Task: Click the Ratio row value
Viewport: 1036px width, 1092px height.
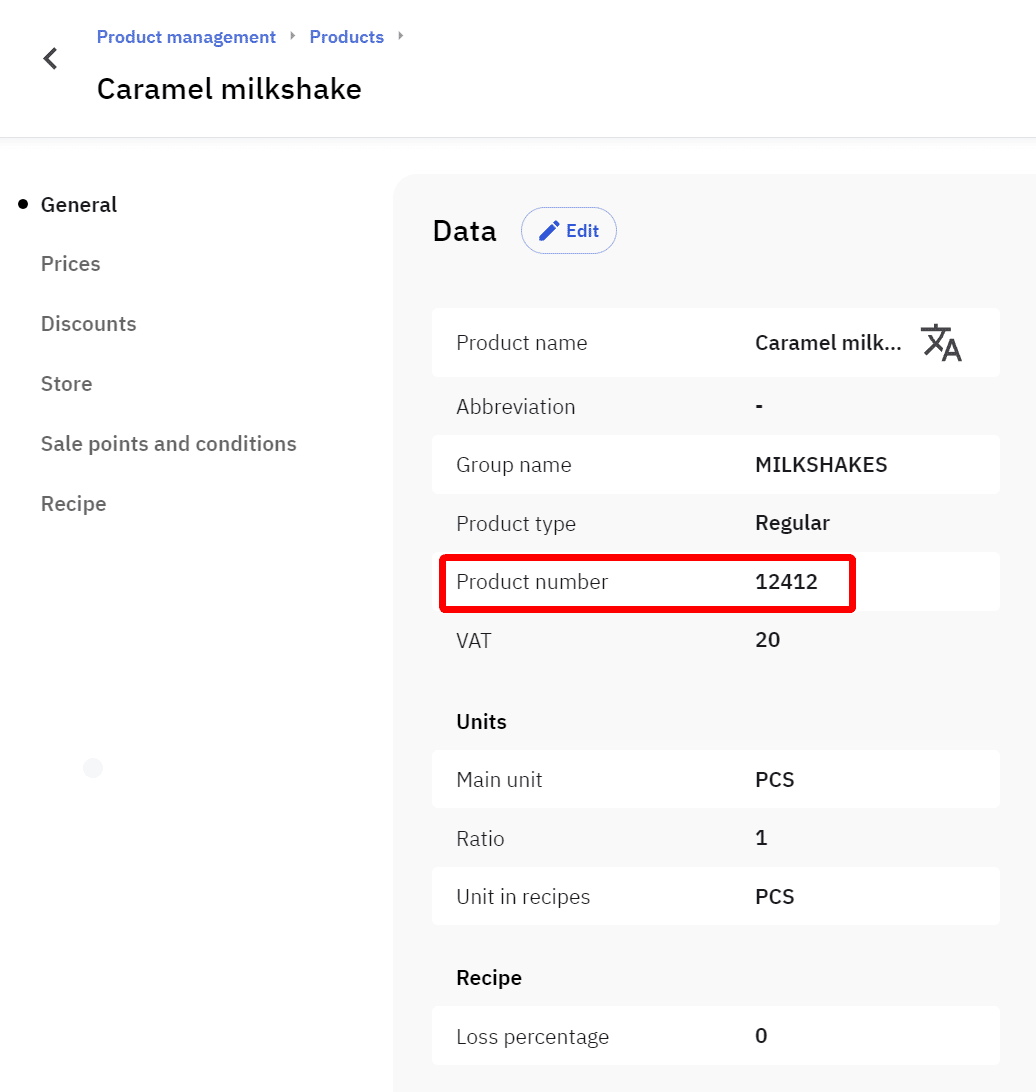Action: click(x=761, y=838)
